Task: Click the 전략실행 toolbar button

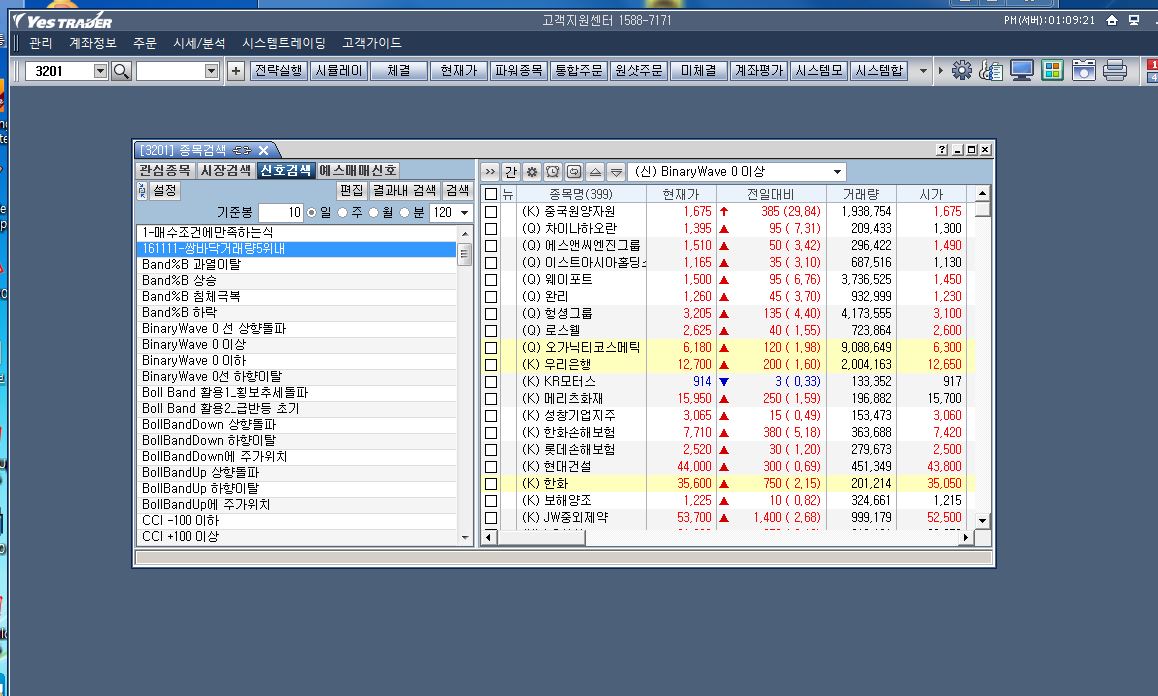Action: (278, 71)
